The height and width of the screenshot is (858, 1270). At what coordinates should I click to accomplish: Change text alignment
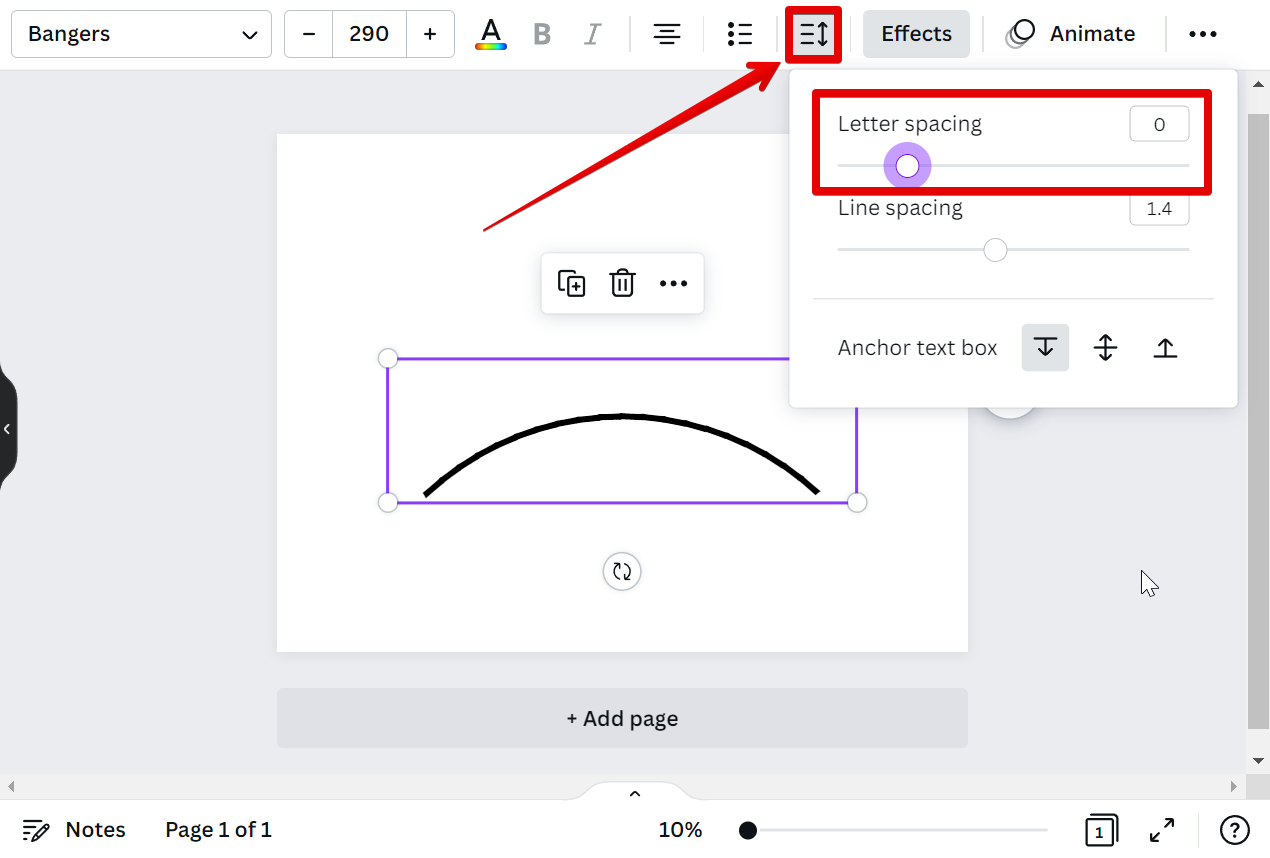(x=667, y=34)
